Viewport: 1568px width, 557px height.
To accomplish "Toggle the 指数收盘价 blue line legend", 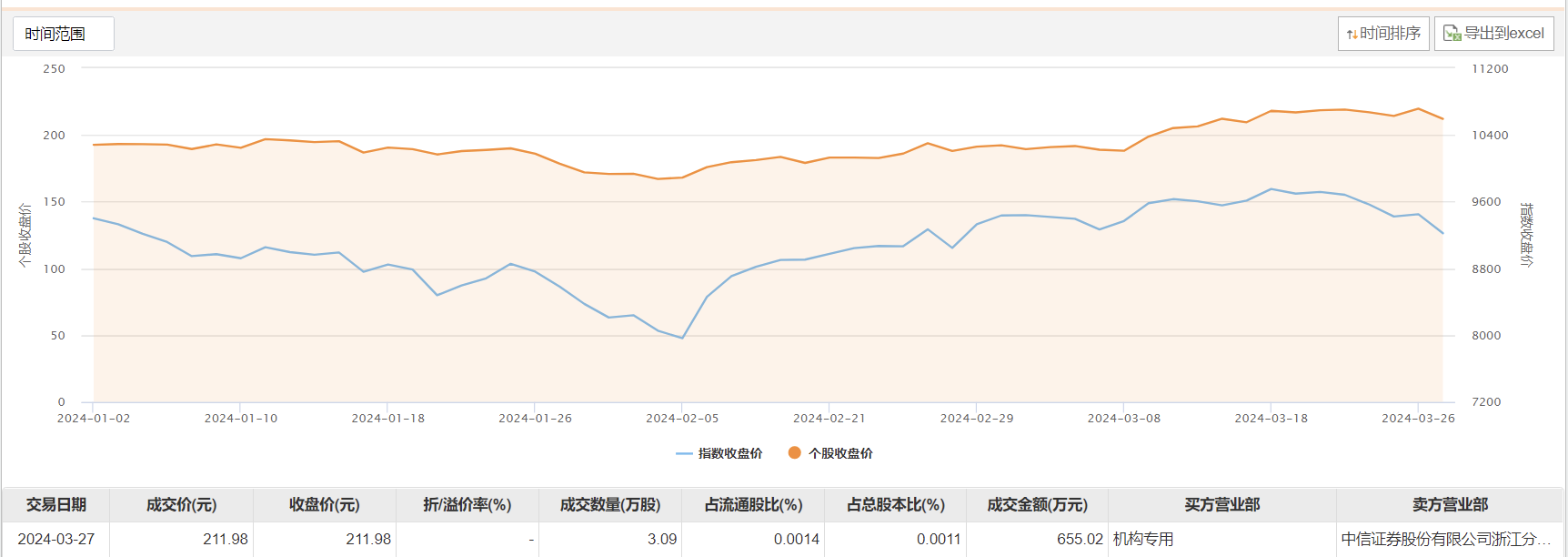I will click(x=719, y=453).
